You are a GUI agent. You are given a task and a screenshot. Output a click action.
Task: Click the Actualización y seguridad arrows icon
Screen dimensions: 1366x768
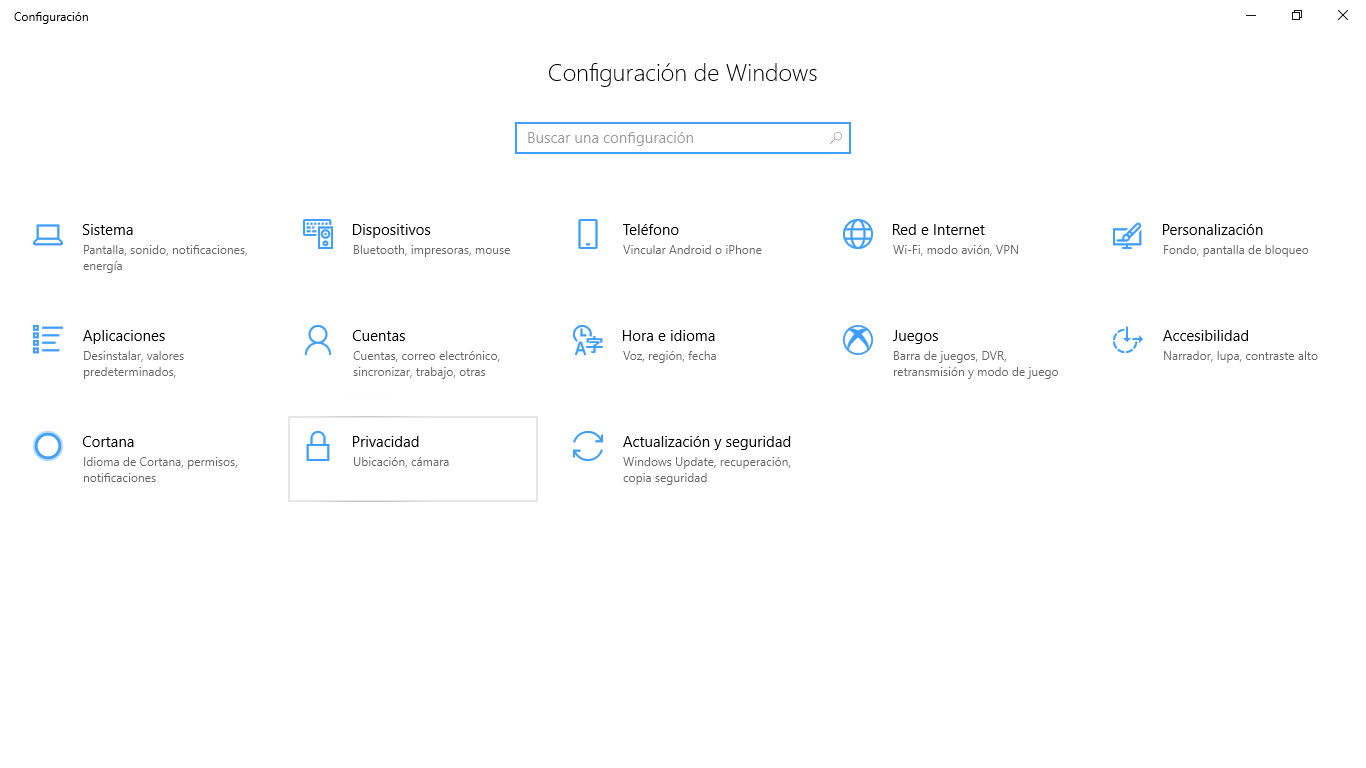[x=588, y=446]
